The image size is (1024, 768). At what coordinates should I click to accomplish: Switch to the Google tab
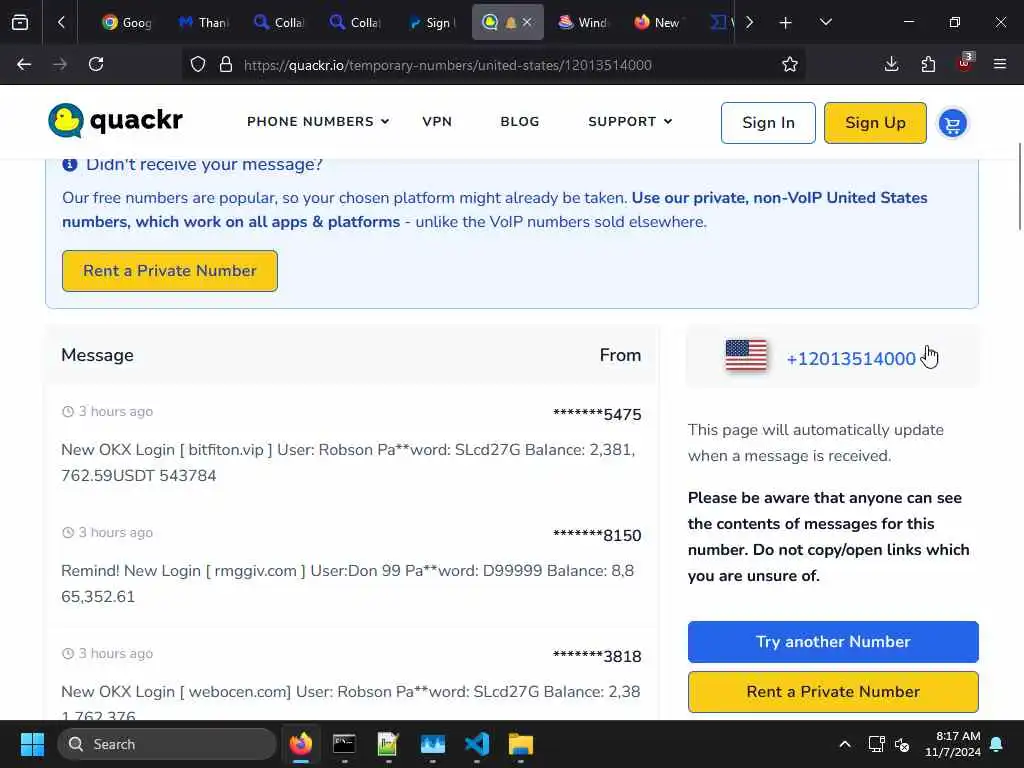pos(127,22)
